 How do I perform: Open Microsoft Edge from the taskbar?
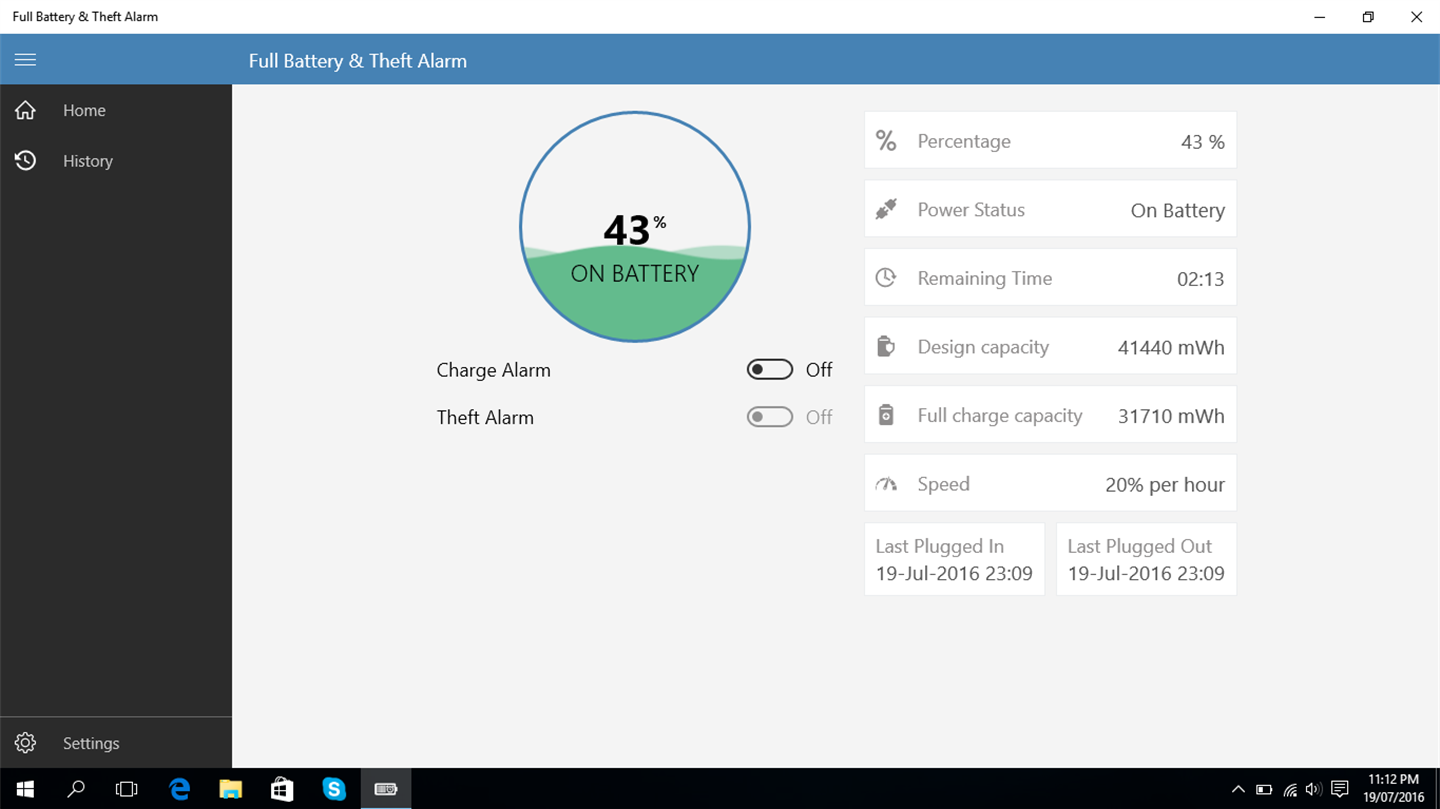(180, 789)
